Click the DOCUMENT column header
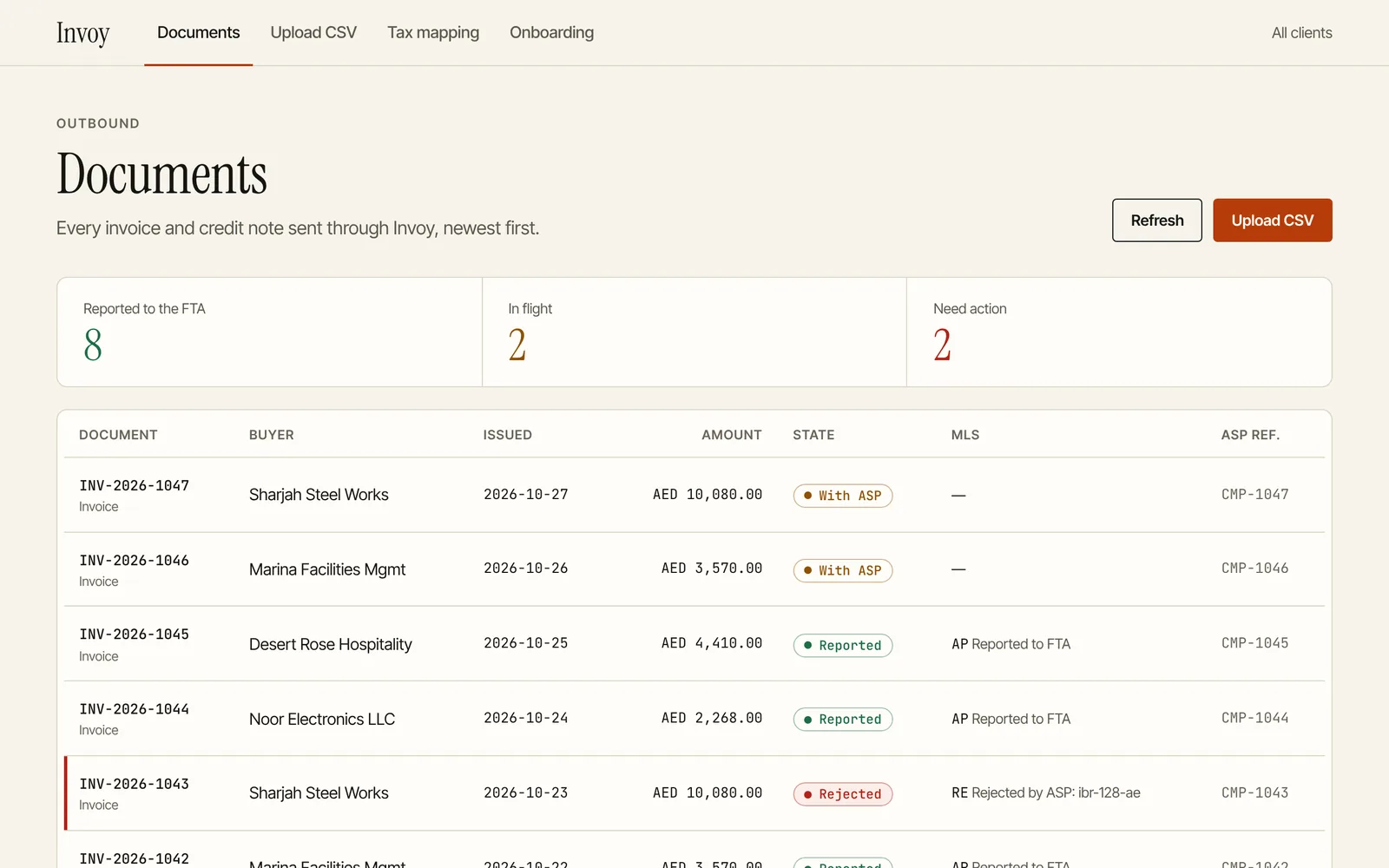 118,435
